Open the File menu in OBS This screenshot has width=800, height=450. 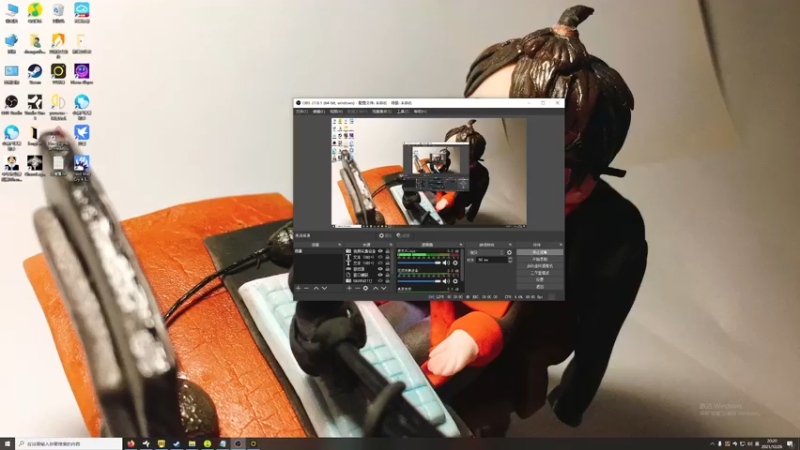(302, 111)
